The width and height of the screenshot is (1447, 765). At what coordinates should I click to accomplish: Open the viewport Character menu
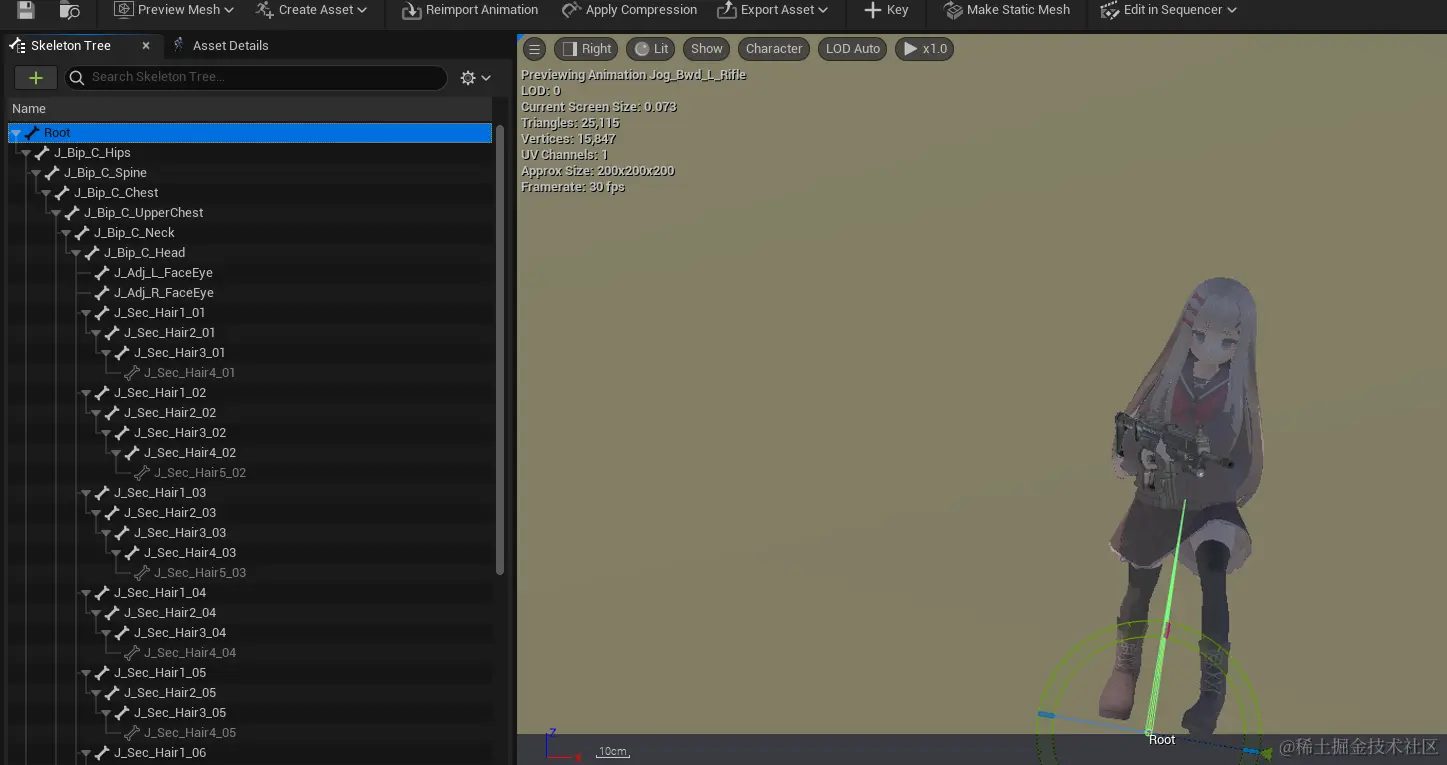(x=774, y=49)
